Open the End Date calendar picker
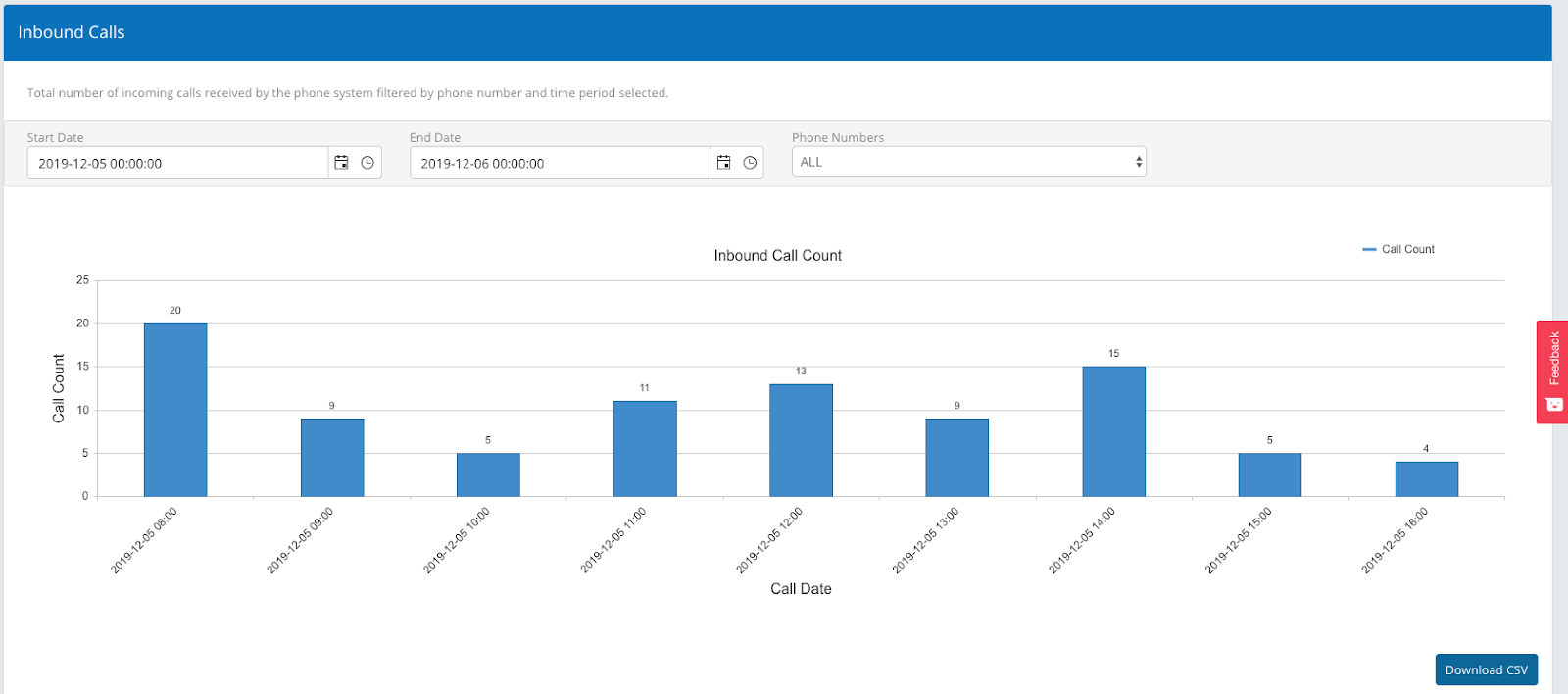The image size is (1568, 694). pyautogui.click(x=723, y=163)
